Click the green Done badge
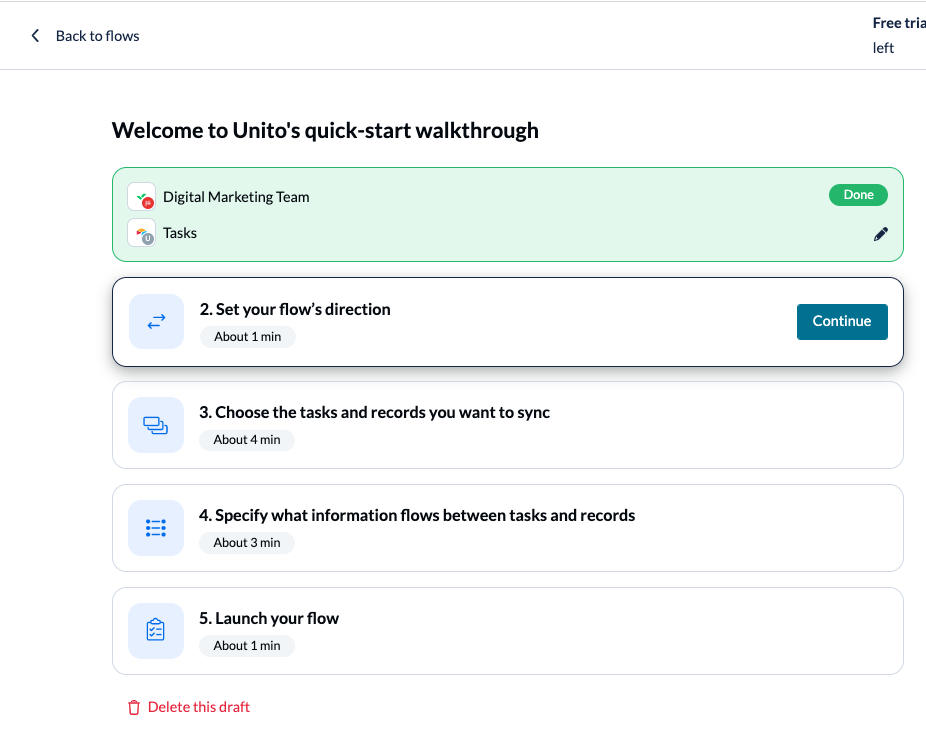Image resolution: width=926 pixels, height=737 pixels. (x=858, y=195)
